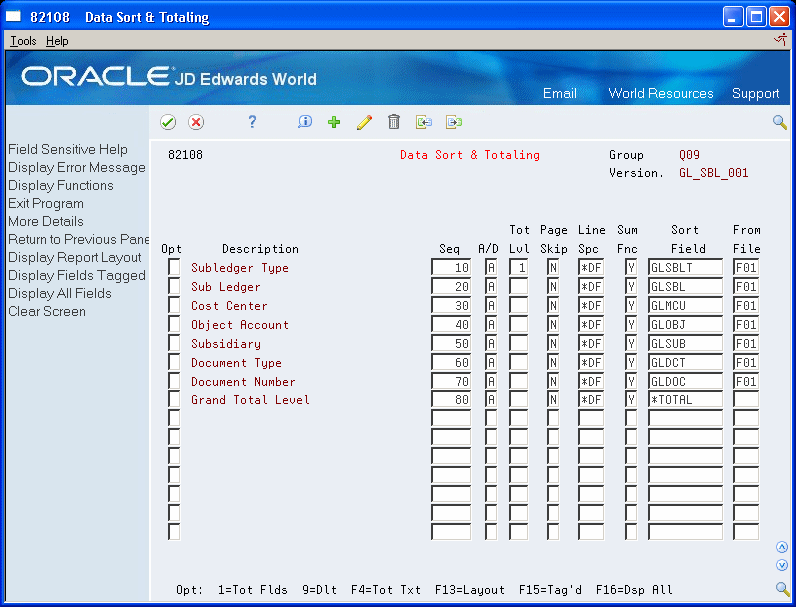Click the red X cancel icon

[196, 122]
